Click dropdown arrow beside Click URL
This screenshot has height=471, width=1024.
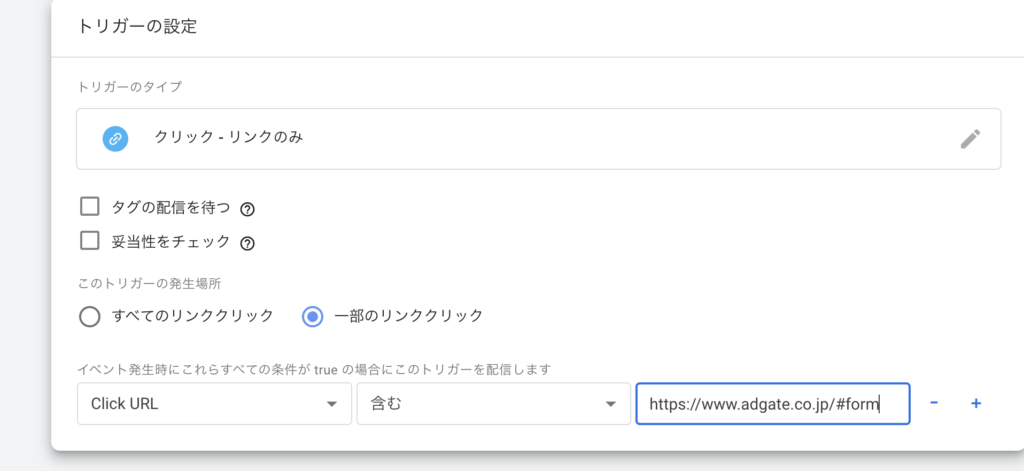[331, 404]
